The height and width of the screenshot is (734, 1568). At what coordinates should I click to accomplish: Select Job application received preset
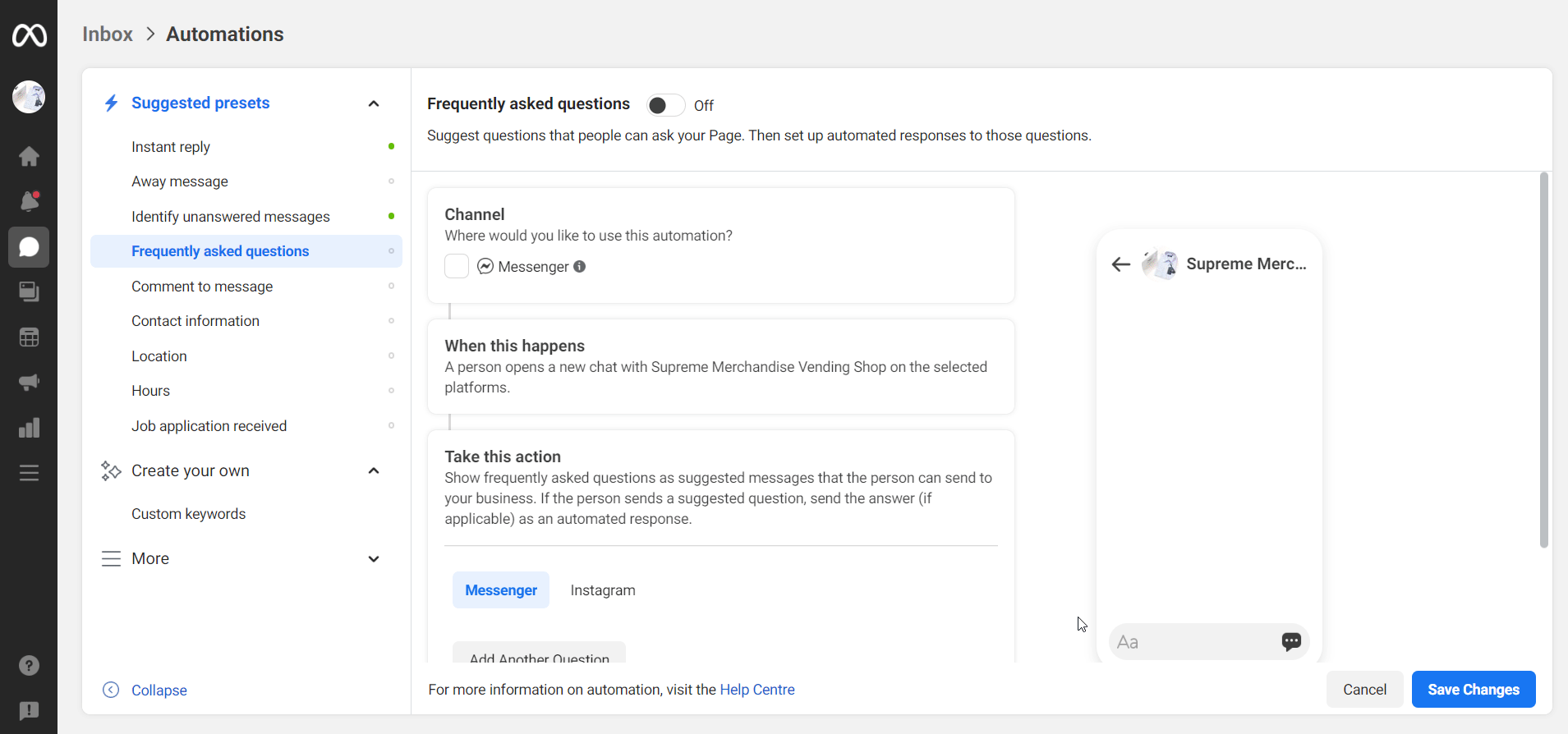pyautogui.click(x=246, y=426)
